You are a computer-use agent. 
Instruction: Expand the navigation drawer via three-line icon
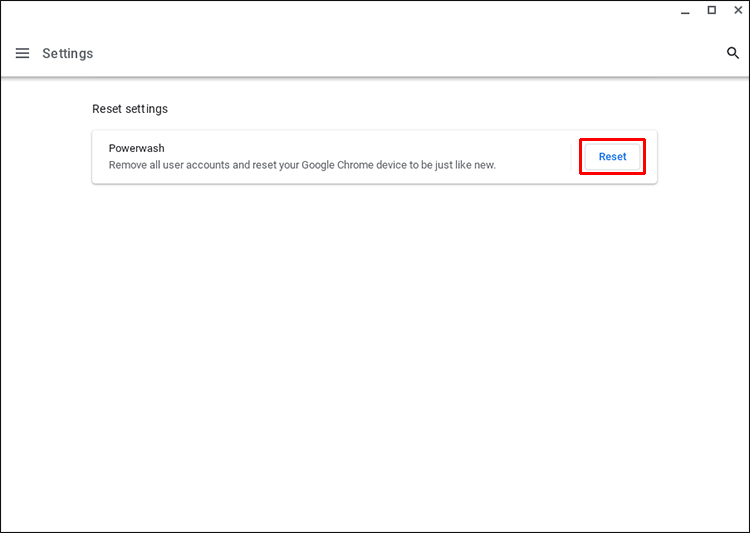coord(22,53)
